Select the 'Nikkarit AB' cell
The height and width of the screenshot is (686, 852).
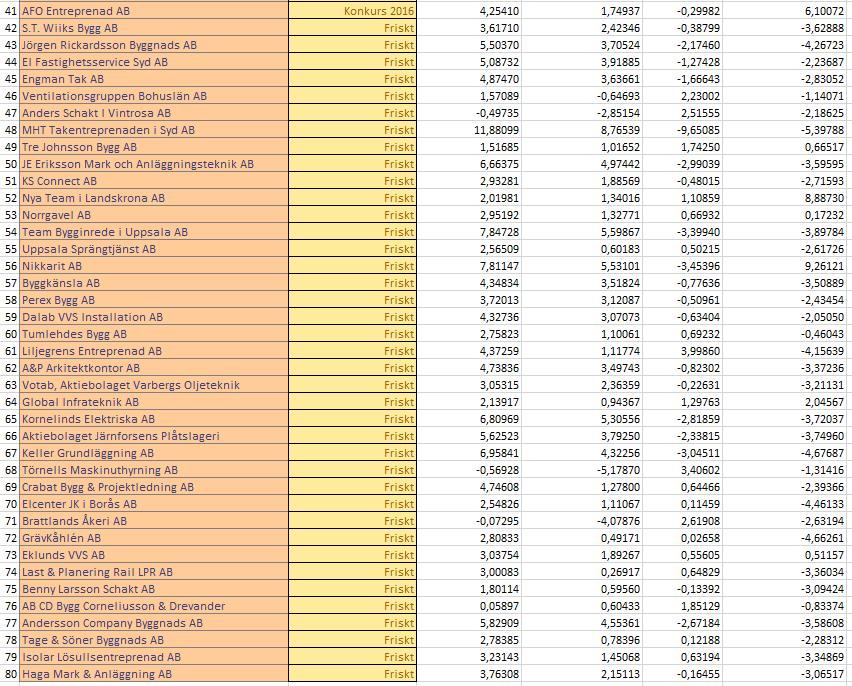click(x=154, y=266)
